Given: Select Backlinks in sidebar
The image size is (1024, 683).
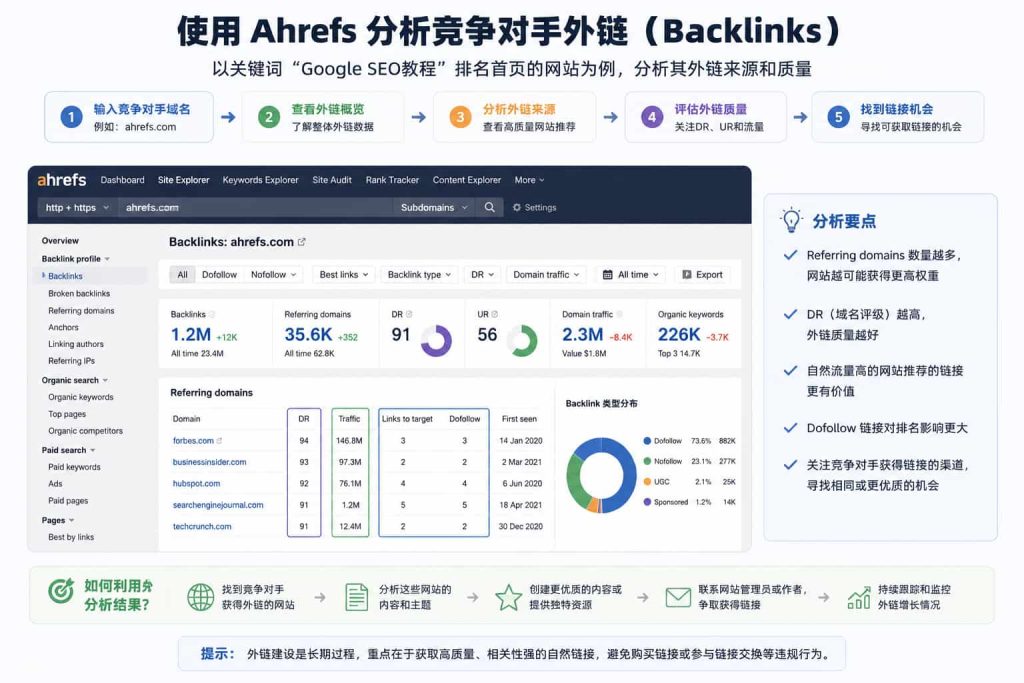Looking at the screenshot, I should click(x=65, y=276).
